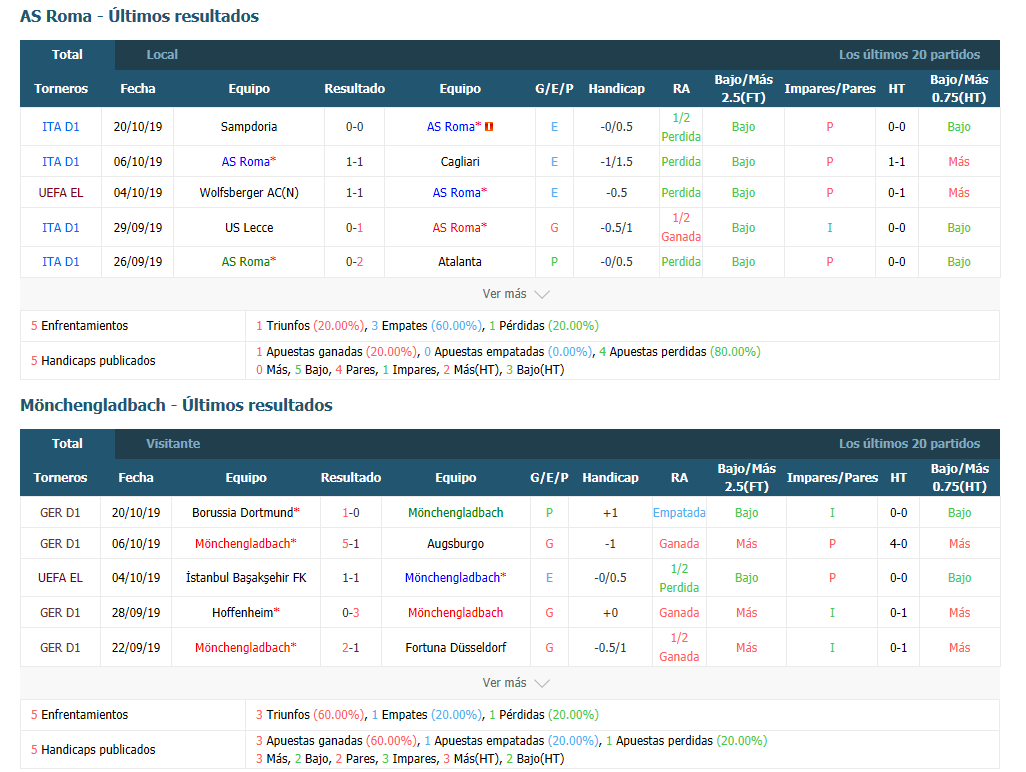
Task: Click Handicap header in AS Roma table
Action: pos(616,89)
